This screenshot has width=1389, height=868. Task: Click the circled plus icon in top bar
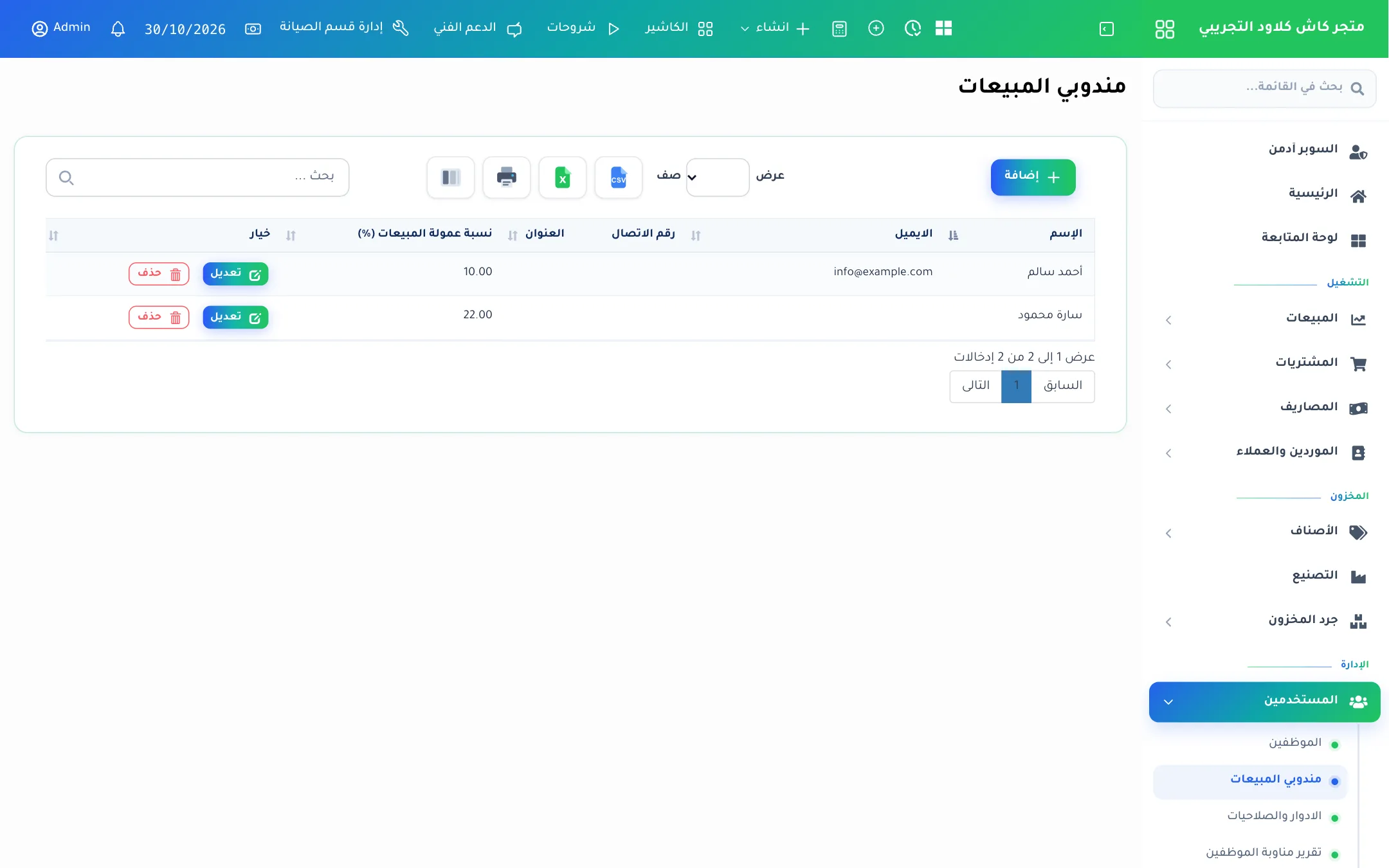(x=876, y=28)
